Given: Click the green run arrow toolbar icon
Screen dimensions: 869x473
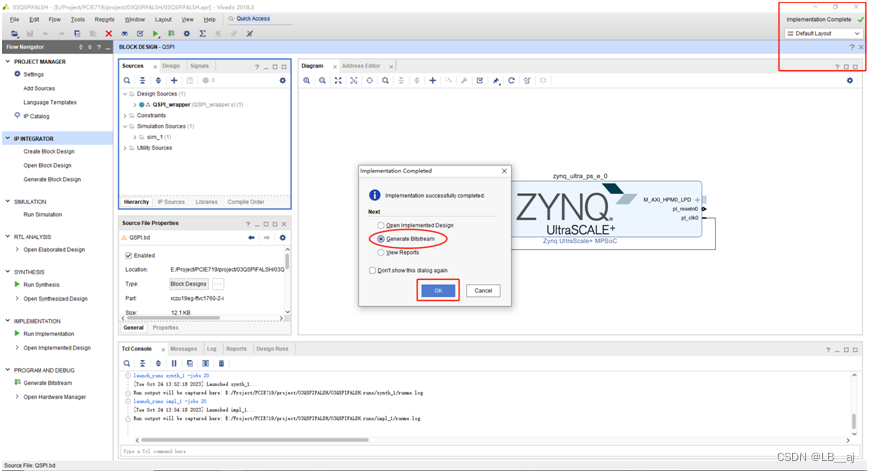Looking at the screenshot, I should 156,34.
